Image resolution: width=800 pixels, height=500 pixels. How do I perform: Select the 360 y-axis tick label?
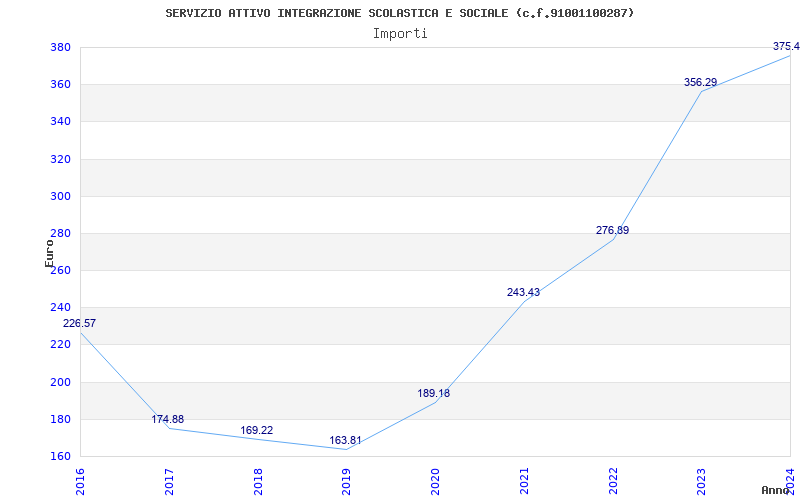click(60, 84)
